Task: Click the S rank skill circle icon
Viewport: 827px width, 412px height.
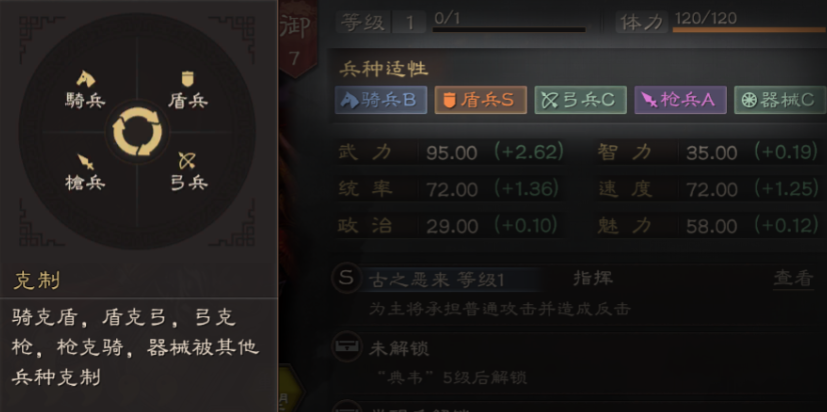Action: (x=346, y=278)
